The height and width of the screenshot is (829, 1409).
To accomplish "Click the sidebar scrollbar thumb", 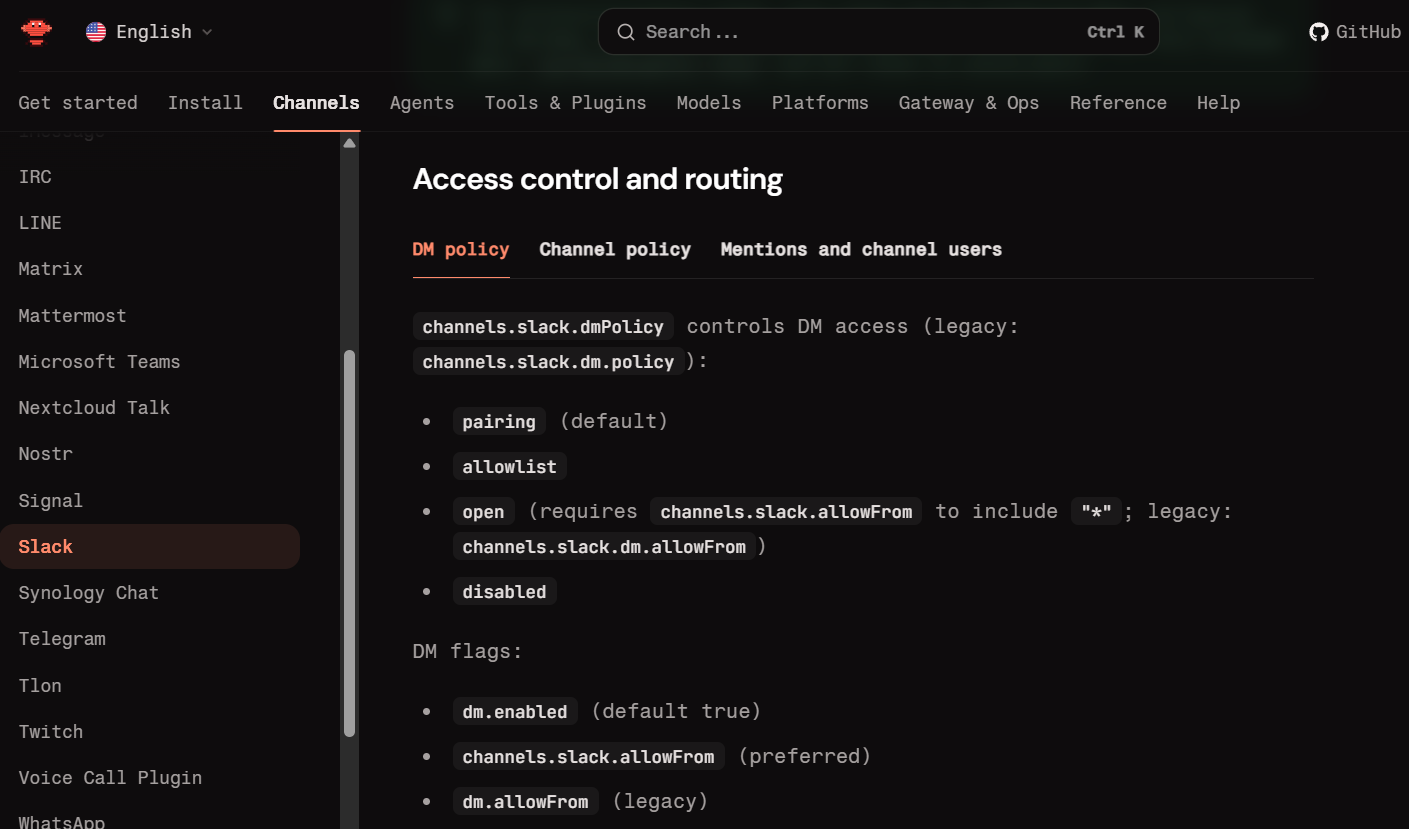I will click(349, 543).
